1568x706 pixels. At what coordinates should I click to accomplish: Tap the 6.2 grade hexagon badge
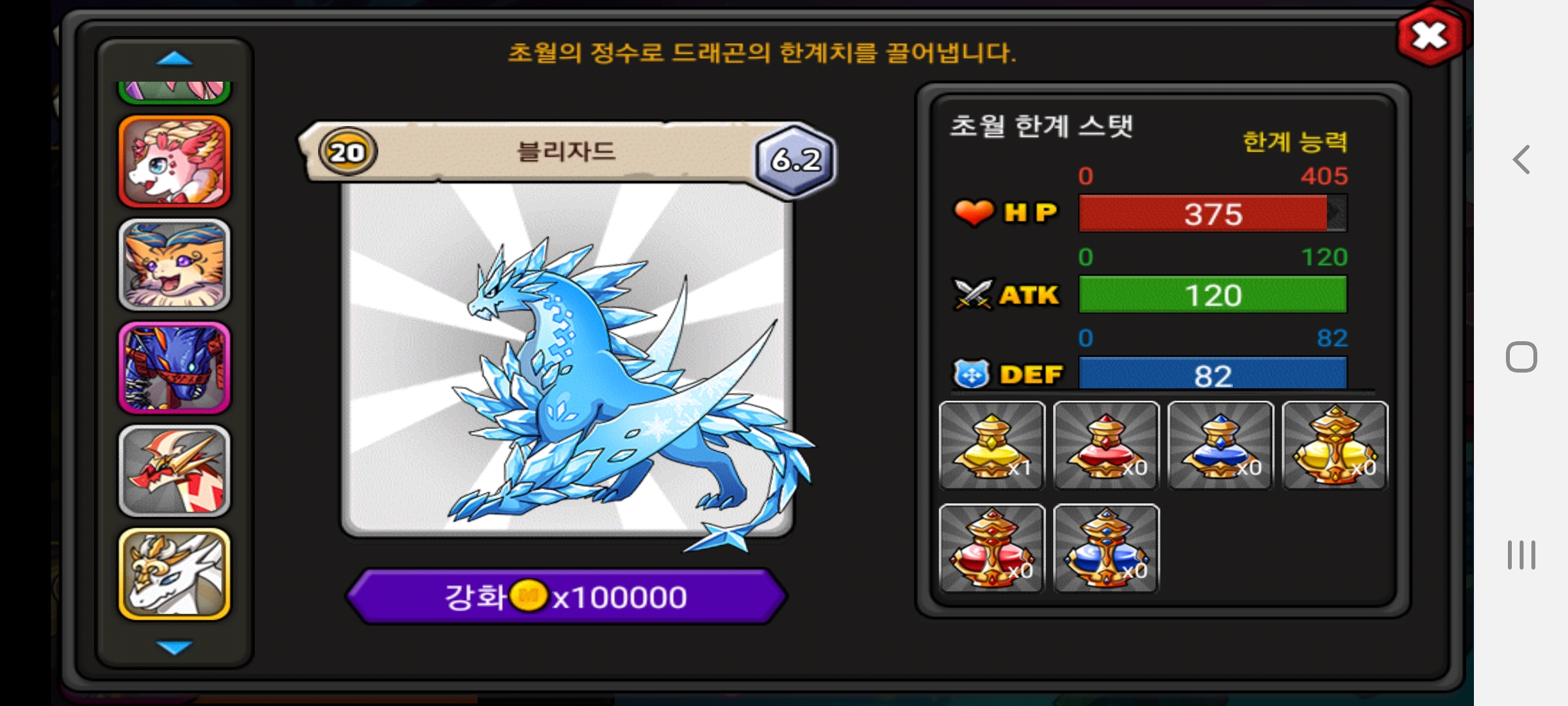[x=795, y=160]
